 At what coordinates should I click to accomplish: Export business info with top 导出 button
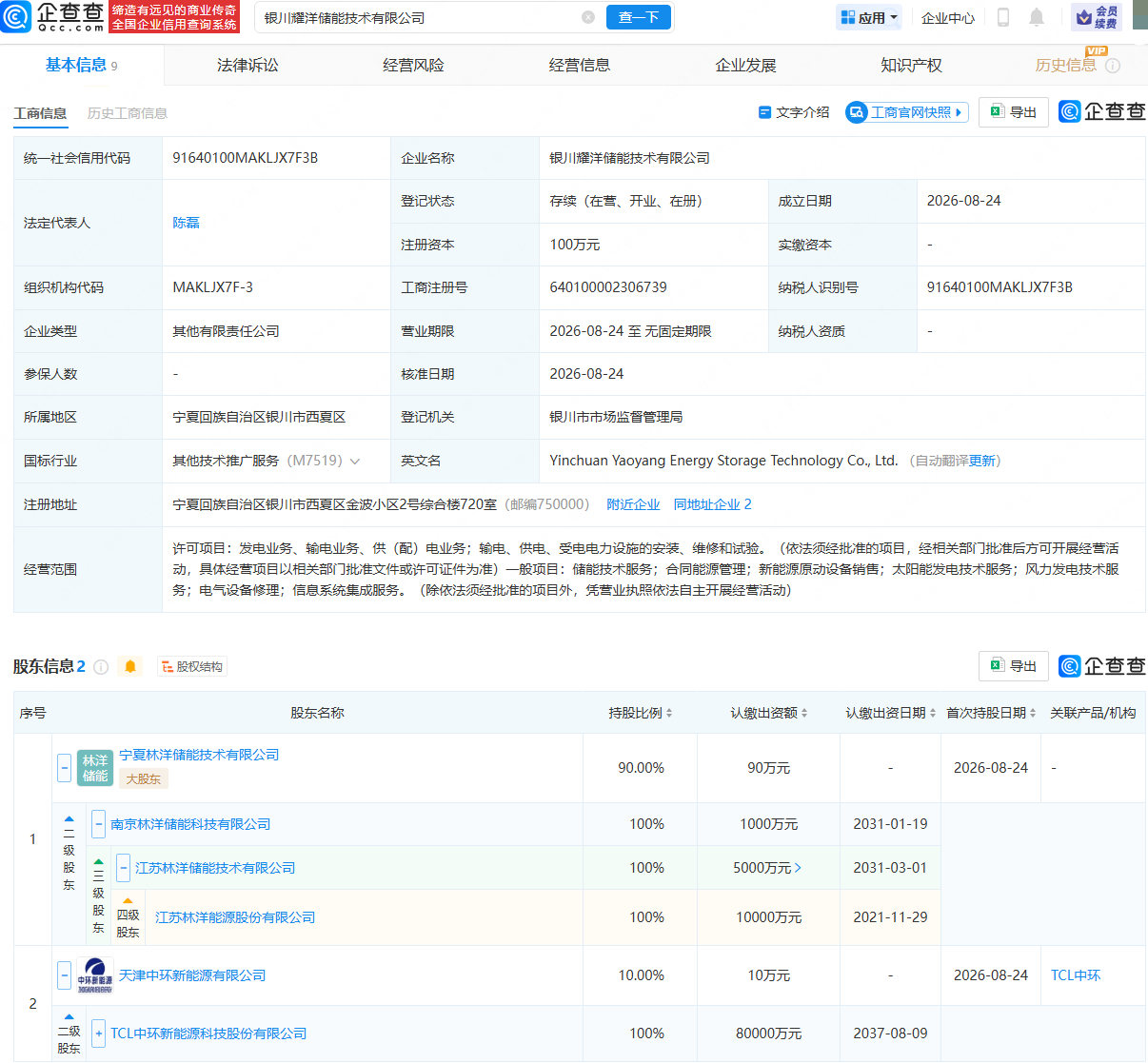1014,112
